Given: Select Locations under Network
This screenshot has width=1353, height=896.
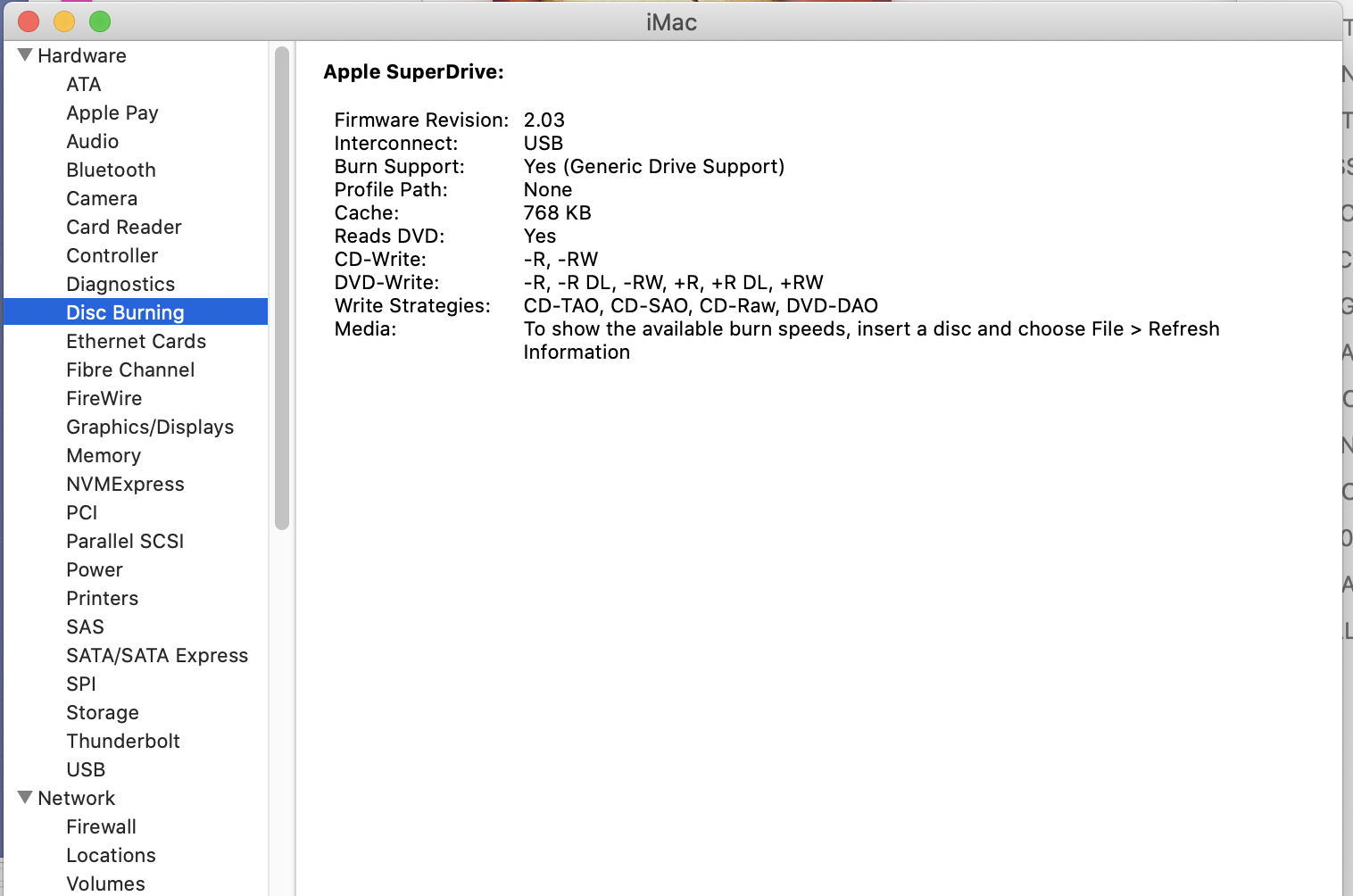Looking at the screenshot, I should point(112,855).
